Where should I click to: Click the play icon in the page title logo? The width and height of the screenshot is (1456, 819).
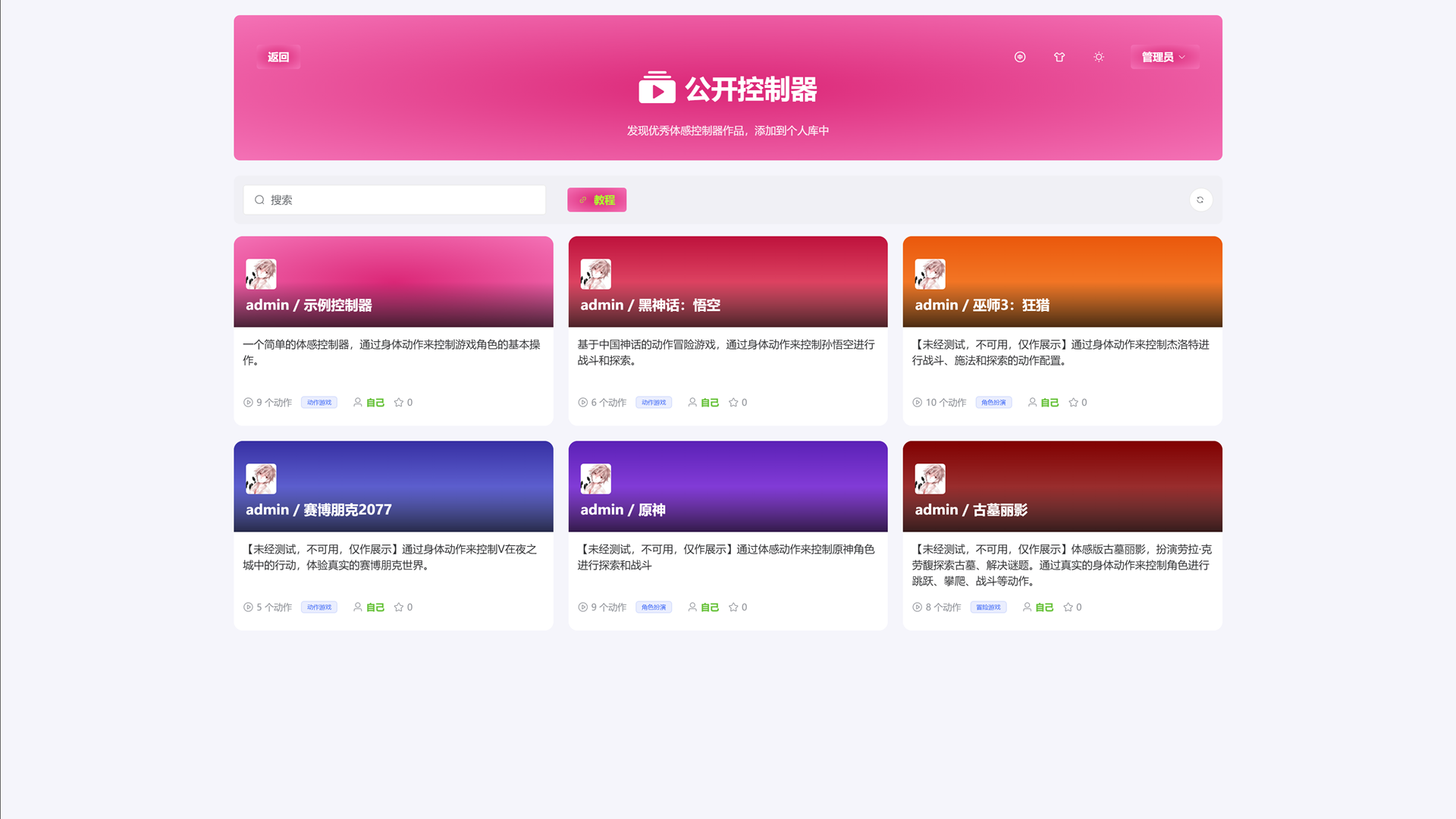(x=657, y=87)
